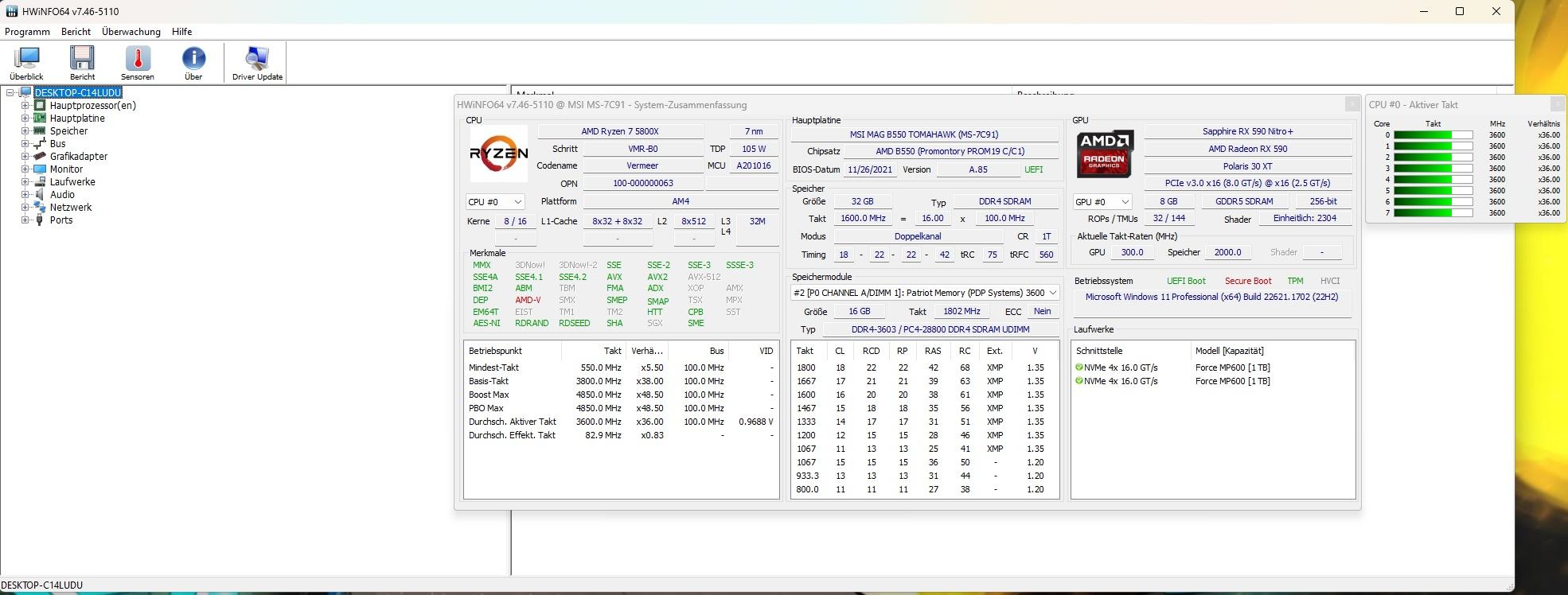Screen dimensions: 1568x595
Task: Click the AMD-V feature flag
Action: (528, 300)
